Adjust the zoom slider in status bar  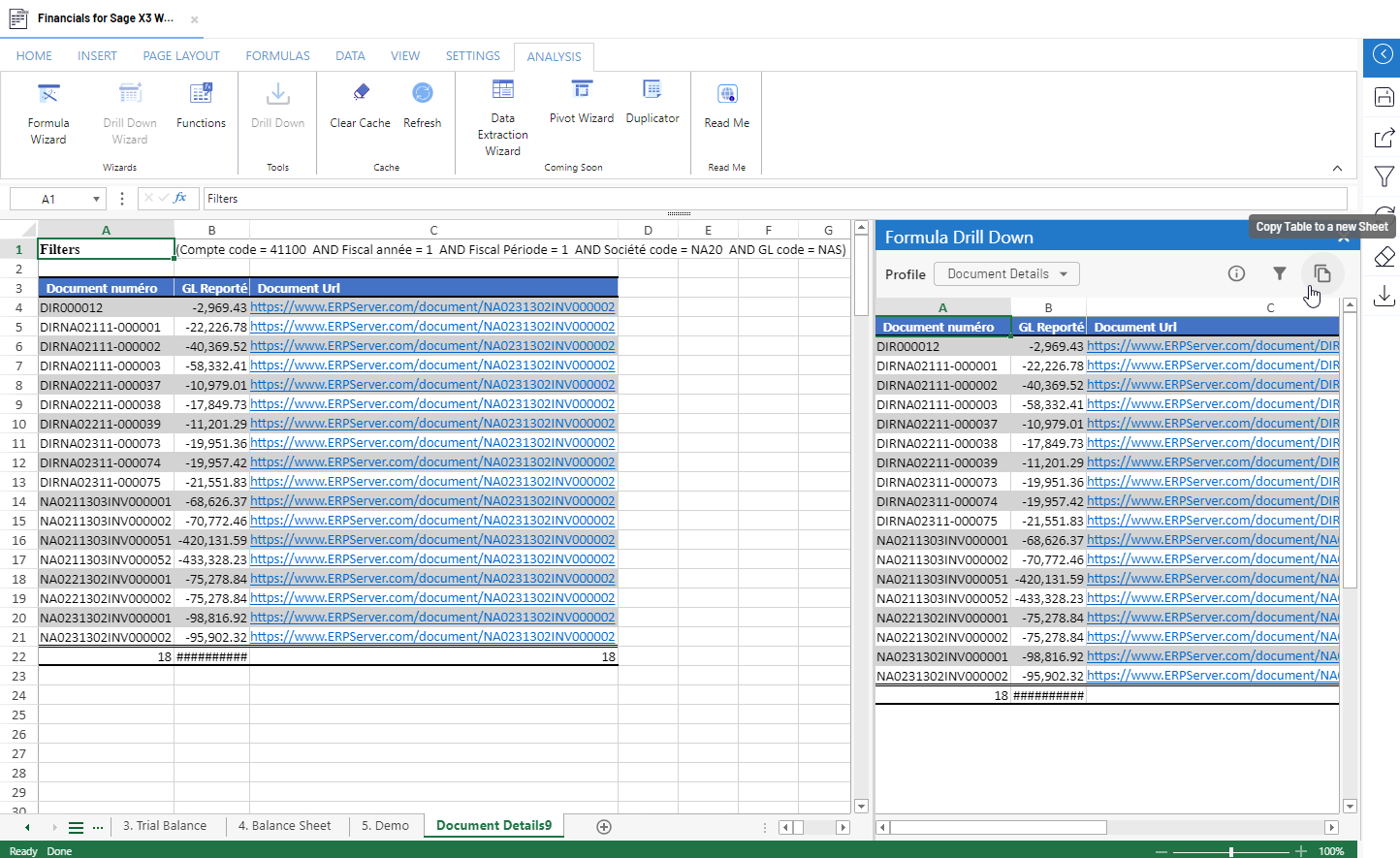[1230, 851]
